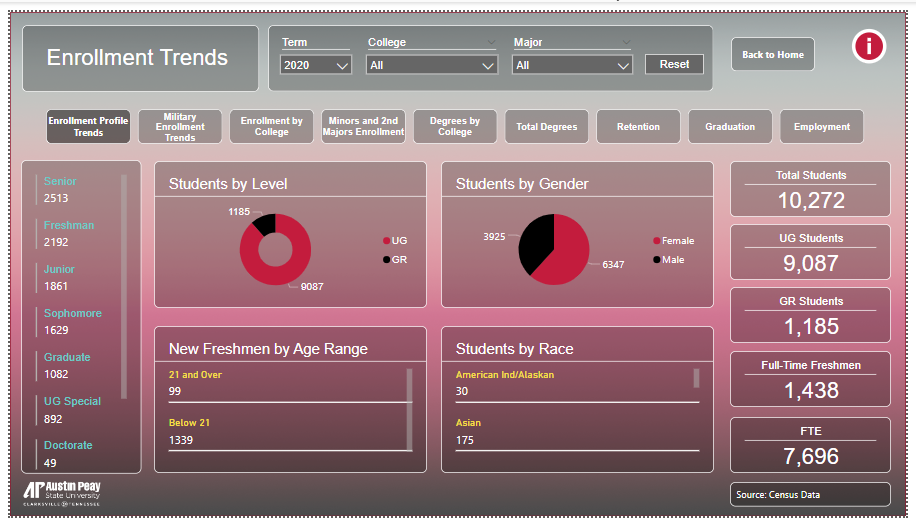Click the Austin Peay State University logo
Viewport: 916px width, 522px height.
coord(62,492)
